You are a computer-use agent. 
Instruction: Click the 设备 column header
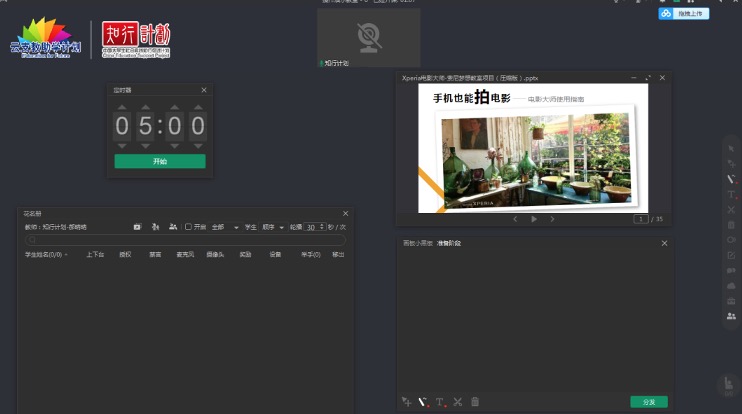[275, 255]
